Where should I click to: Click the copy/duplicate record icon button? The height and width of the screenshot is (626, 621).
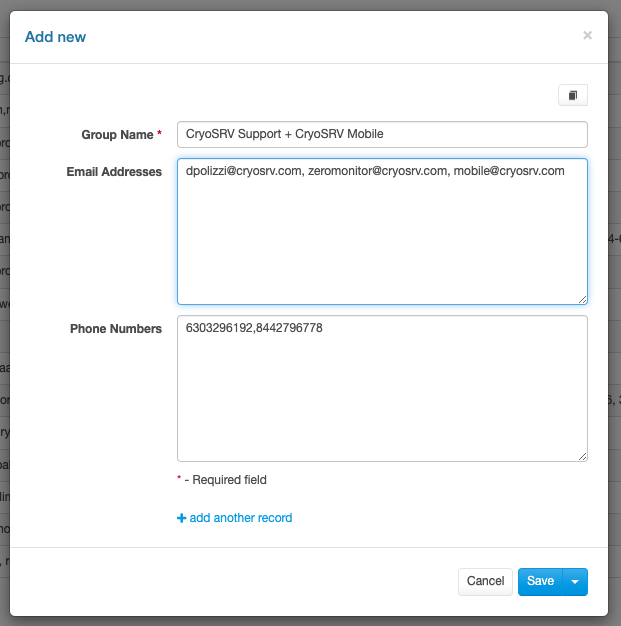573,95
